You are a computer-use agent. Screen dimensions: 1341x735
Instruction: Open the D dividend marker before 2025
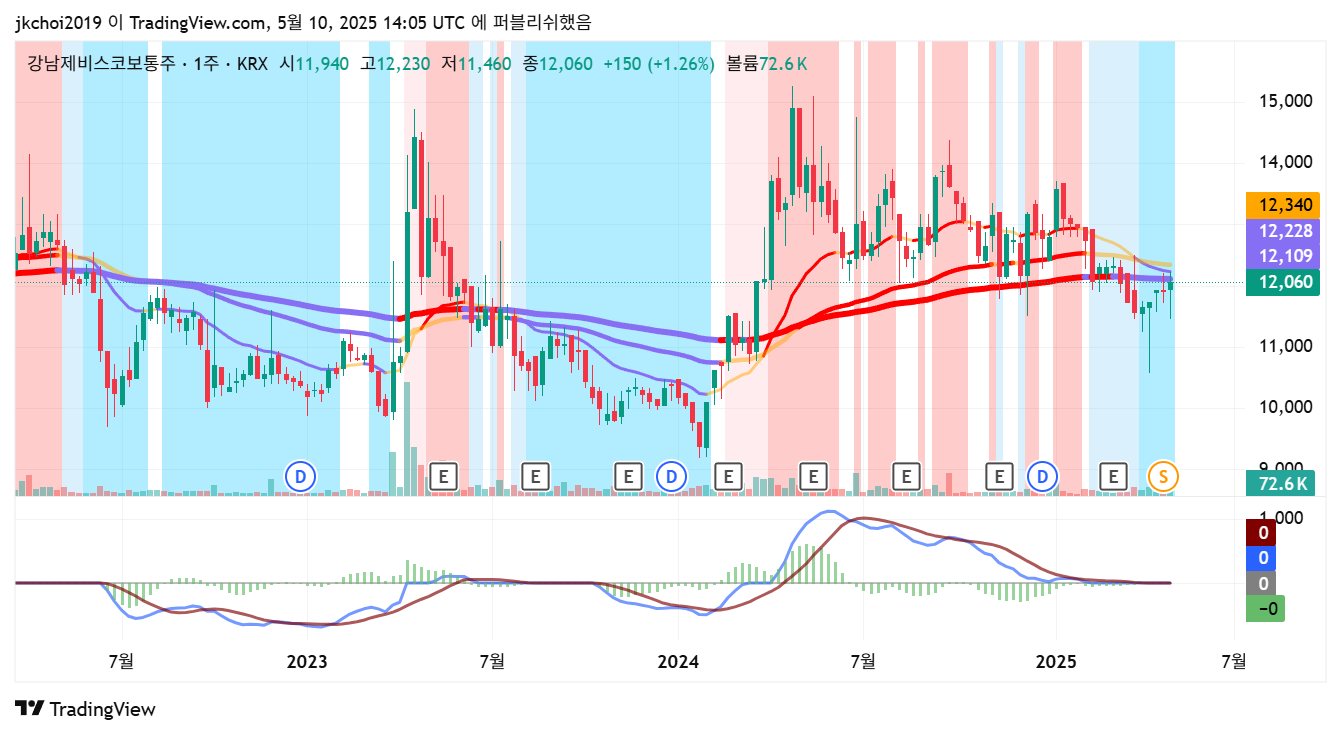pyautogui.click(x=1043, y=476)
